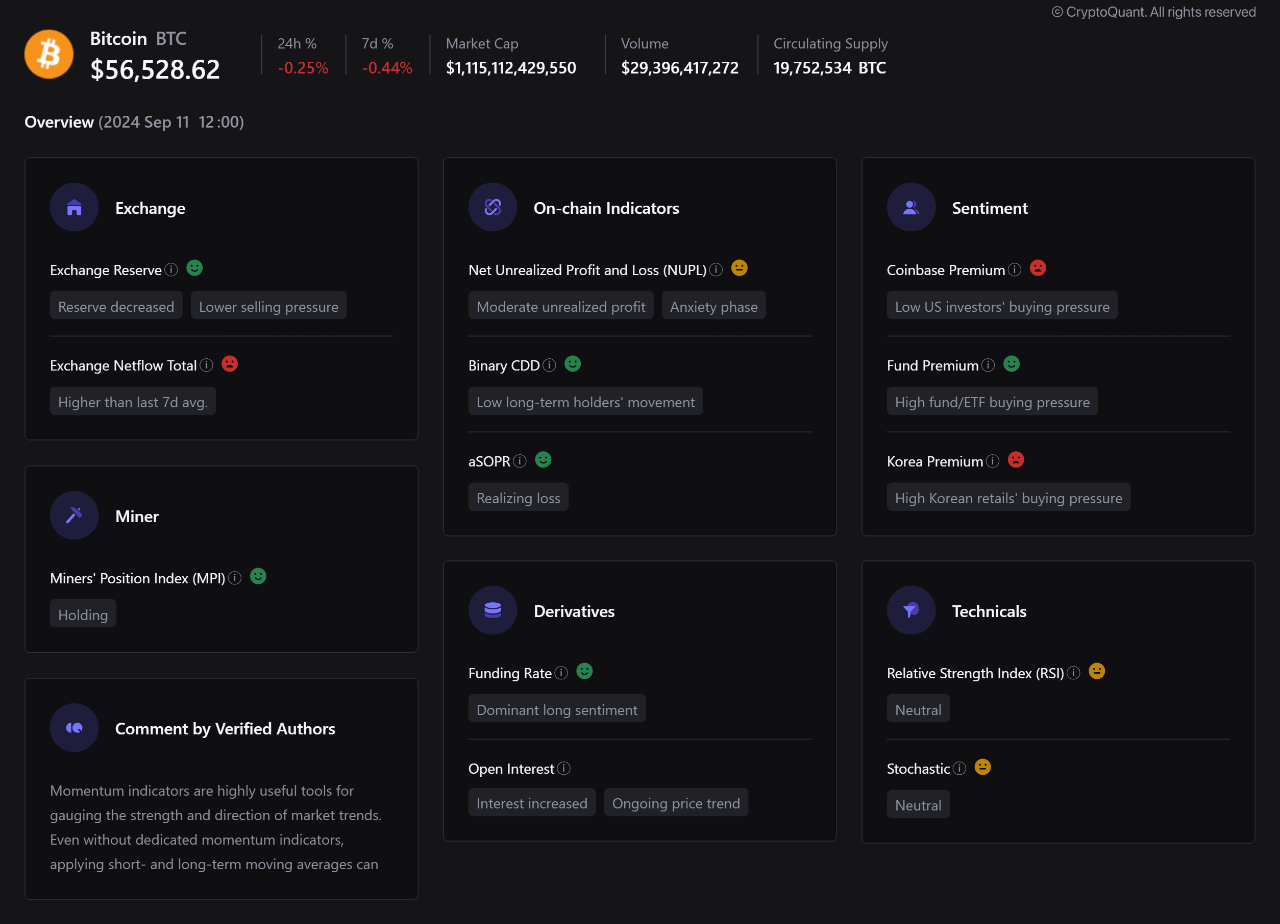1280x924 pixels.
Task: Open the info tooltip for Exchange Reserve
Action: click(171, 270)
